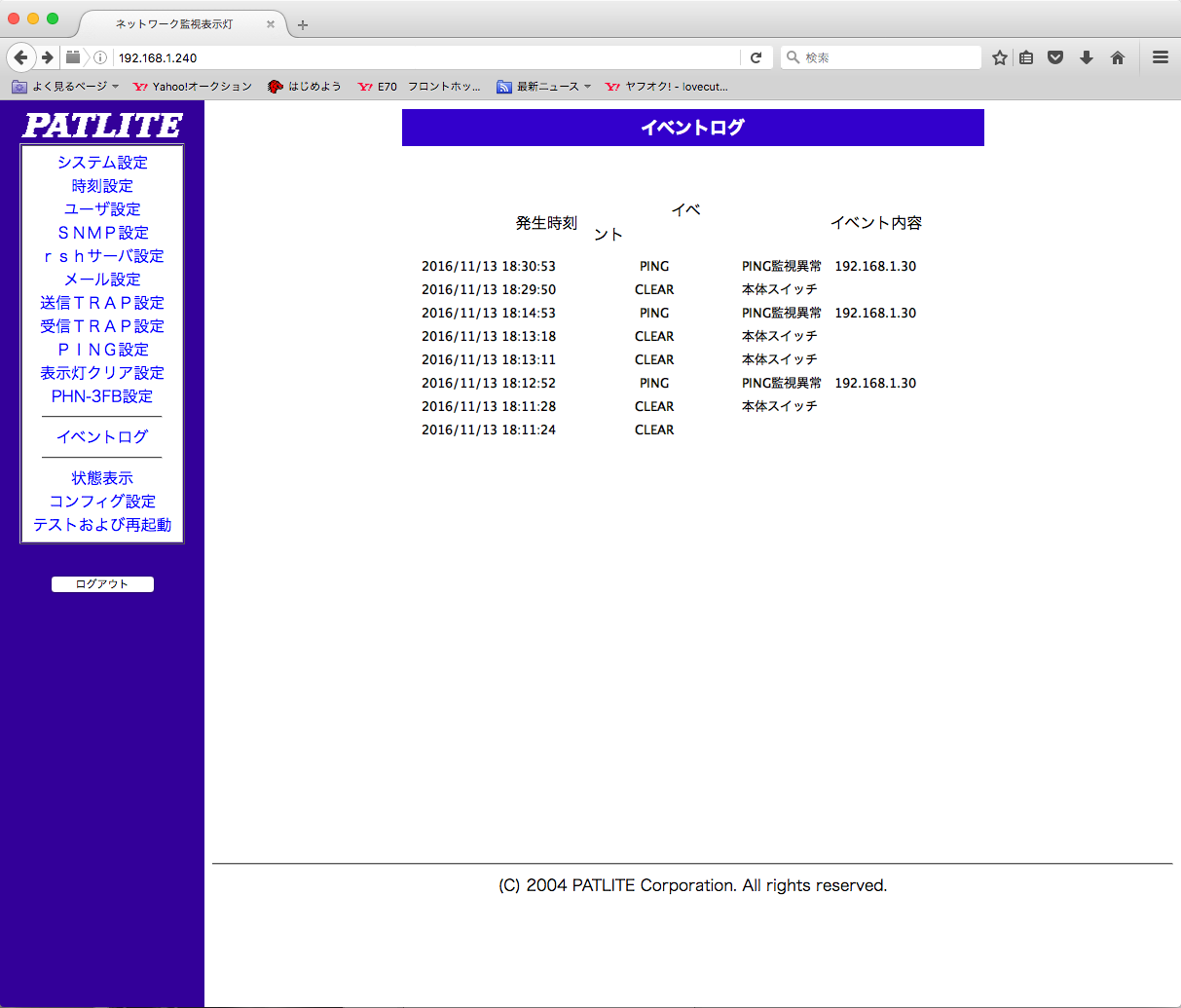Open the downloads arrow icon
This screenshot has width=1181, height=1008.
[1087, 57]
